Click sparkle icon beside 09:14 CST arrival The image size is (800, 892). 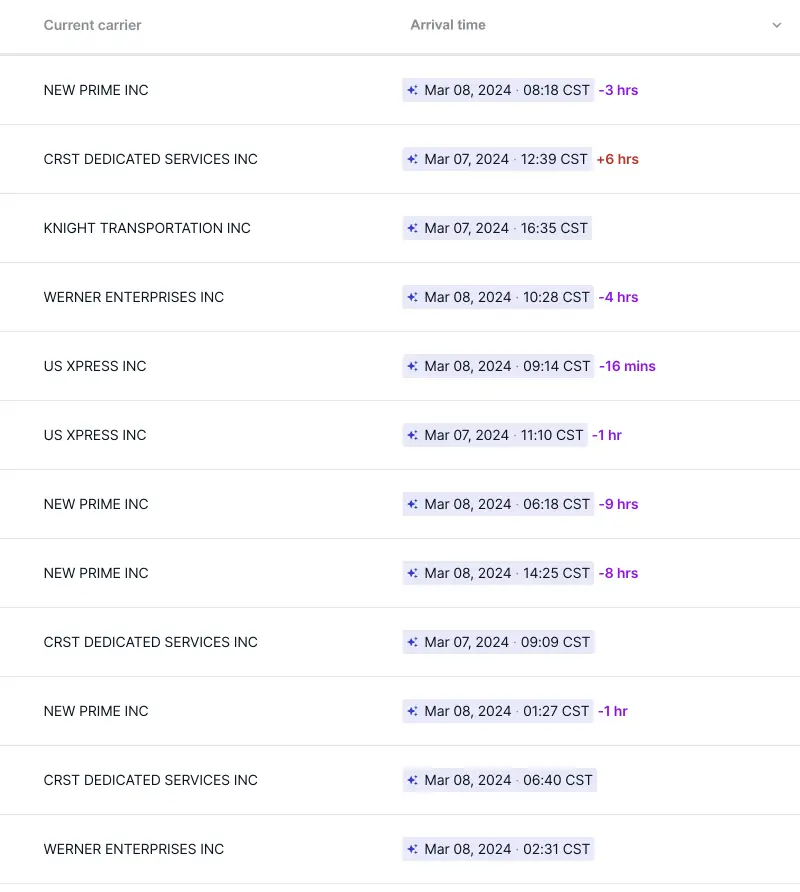coord(412,366)
